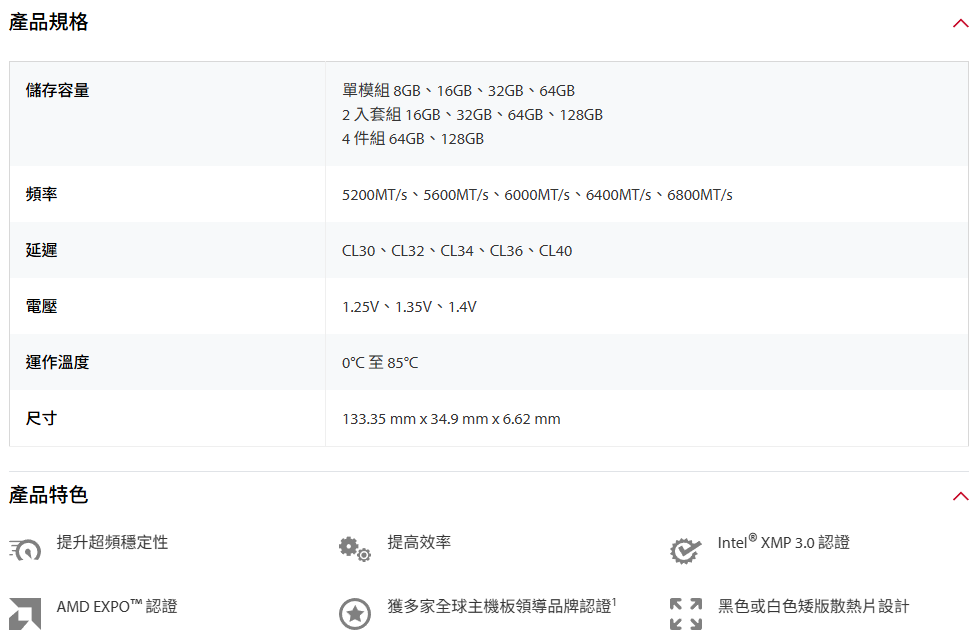Click the speedometer icon for overclocking stability
The width and height of the screenshot is (977, 644).
pos(26,549)
